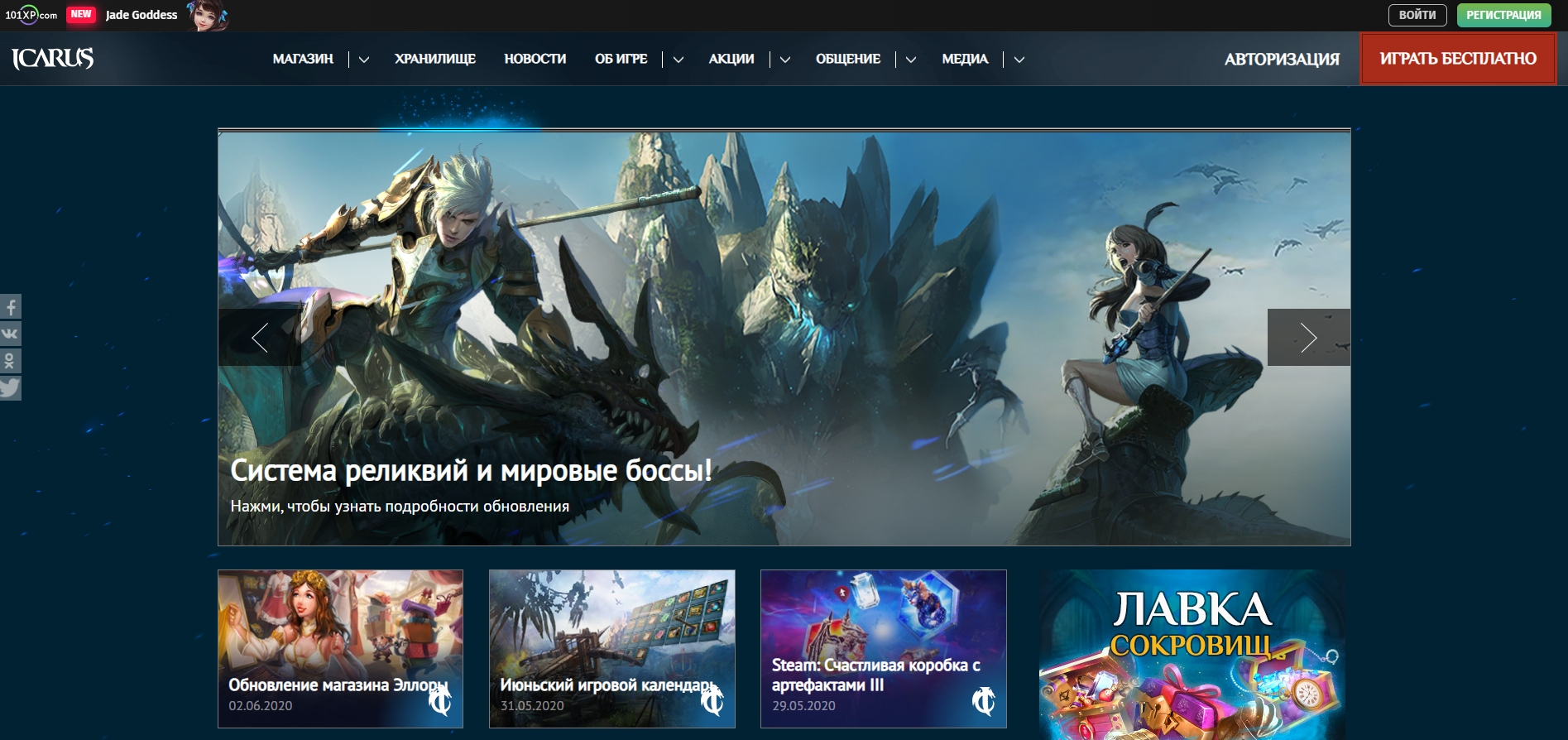
Task: Open headline Система реликвий и мировые боссы!
Action: tap(471, 470)
